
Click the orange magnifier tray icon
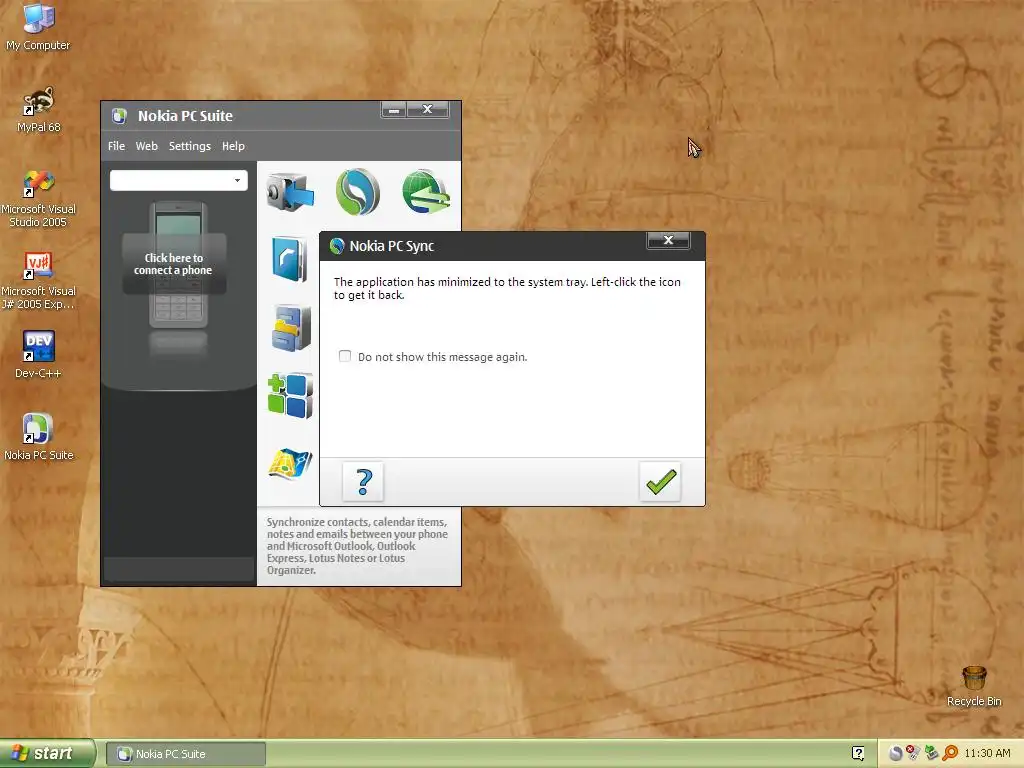(950, 754)
